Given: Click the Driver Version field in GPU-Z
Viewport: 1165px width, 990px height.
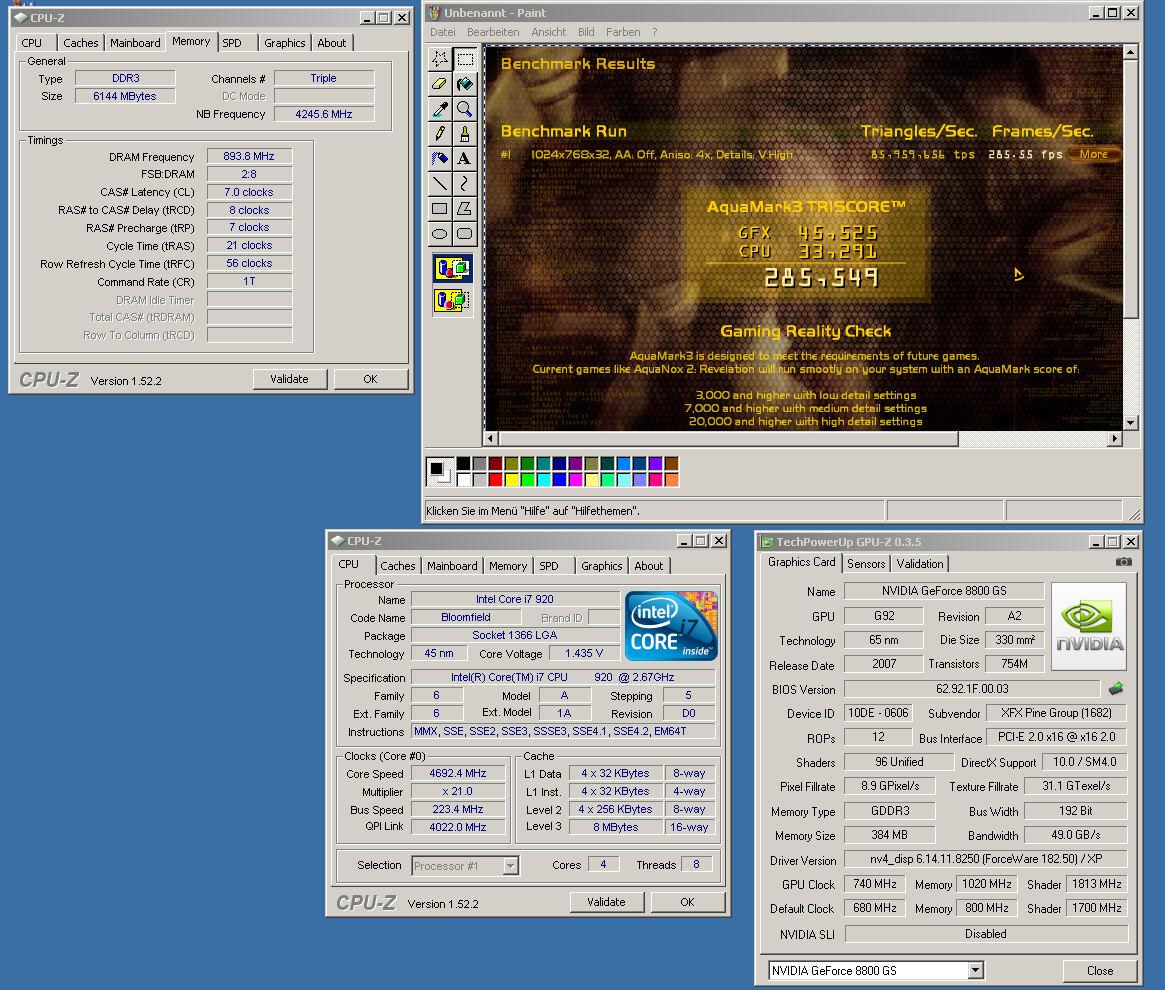Looking at the screenshot, I should [x=986, y=859].
